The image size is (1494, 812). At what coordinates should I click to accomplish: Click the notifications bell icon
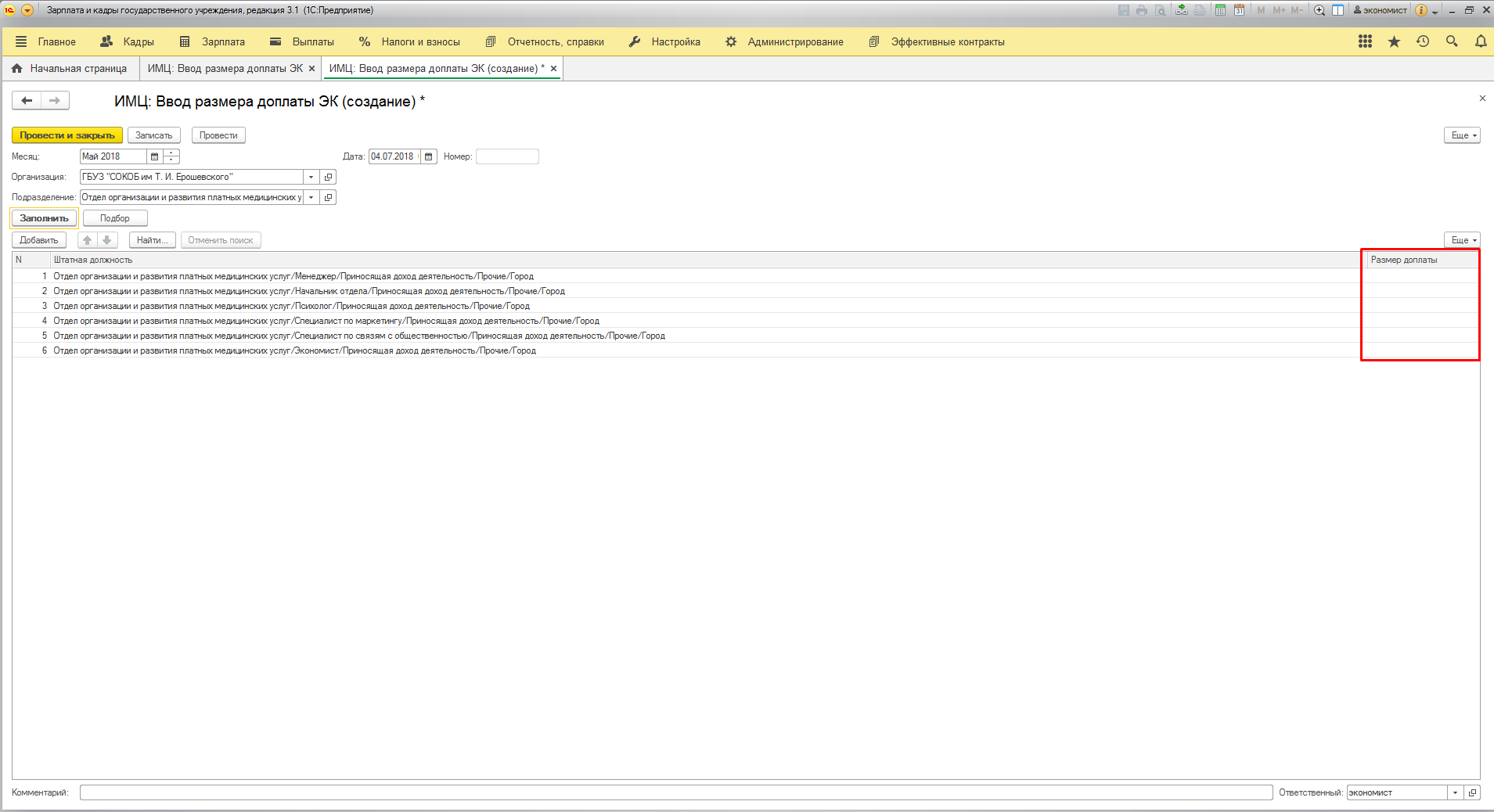pyautogui.click(x=1481, y=41)
